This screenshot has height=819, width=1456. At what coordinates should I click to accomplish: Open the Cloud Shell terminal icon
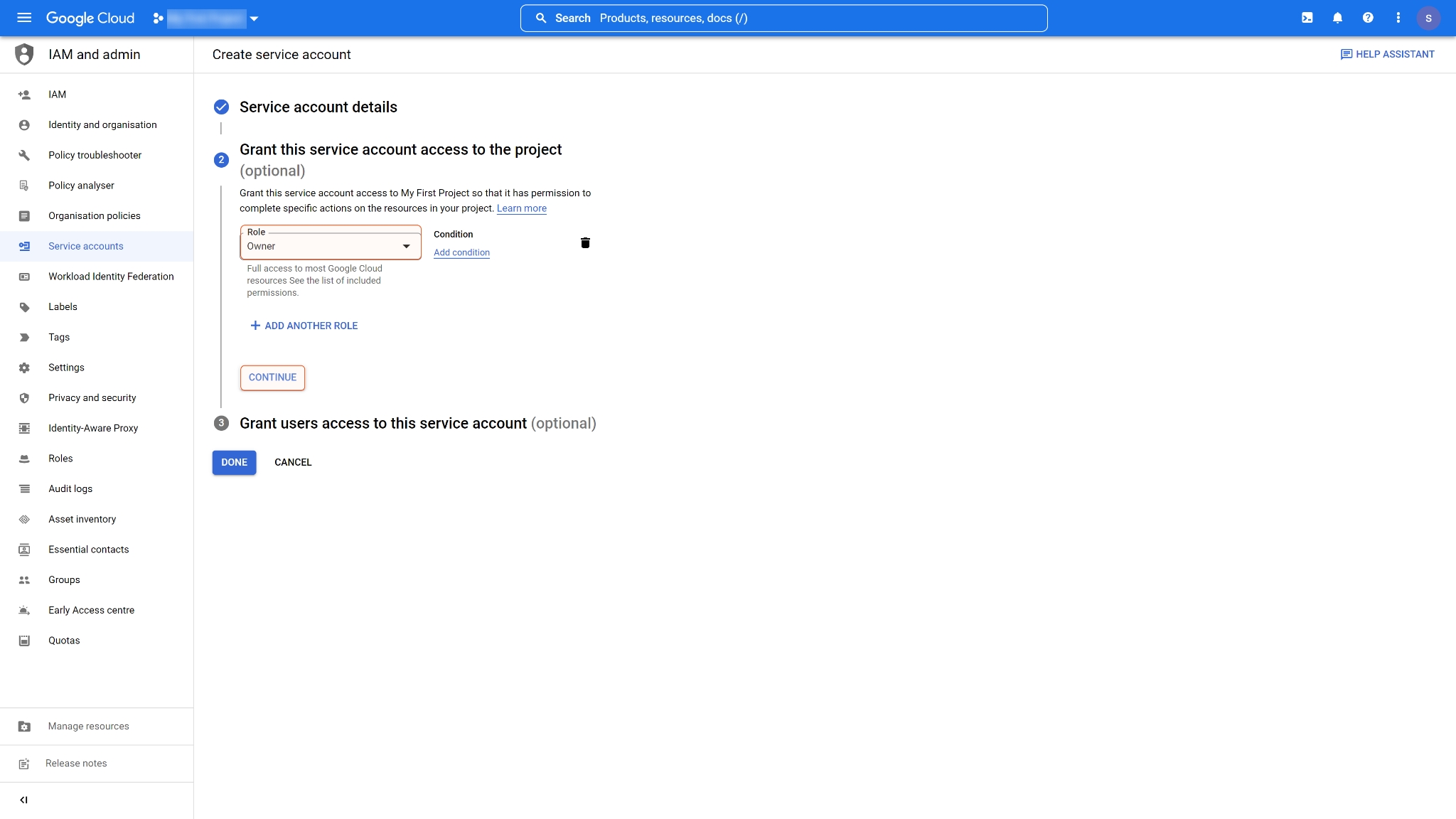tap(1307, 18)
